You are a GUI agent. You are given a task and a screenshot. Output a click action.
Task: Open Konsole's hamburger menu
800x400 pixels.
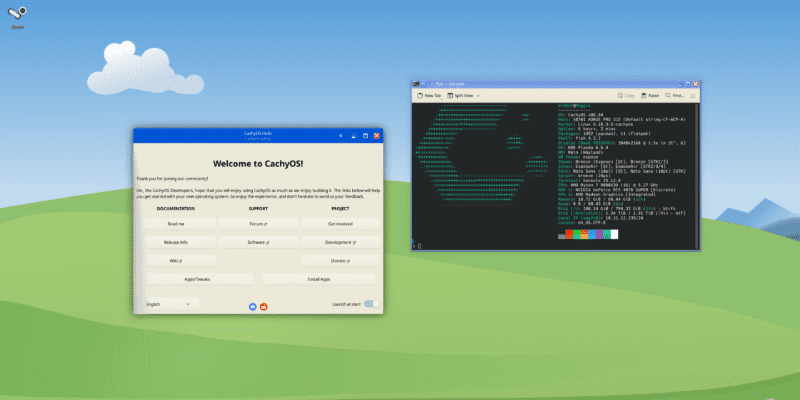point(693,96)
